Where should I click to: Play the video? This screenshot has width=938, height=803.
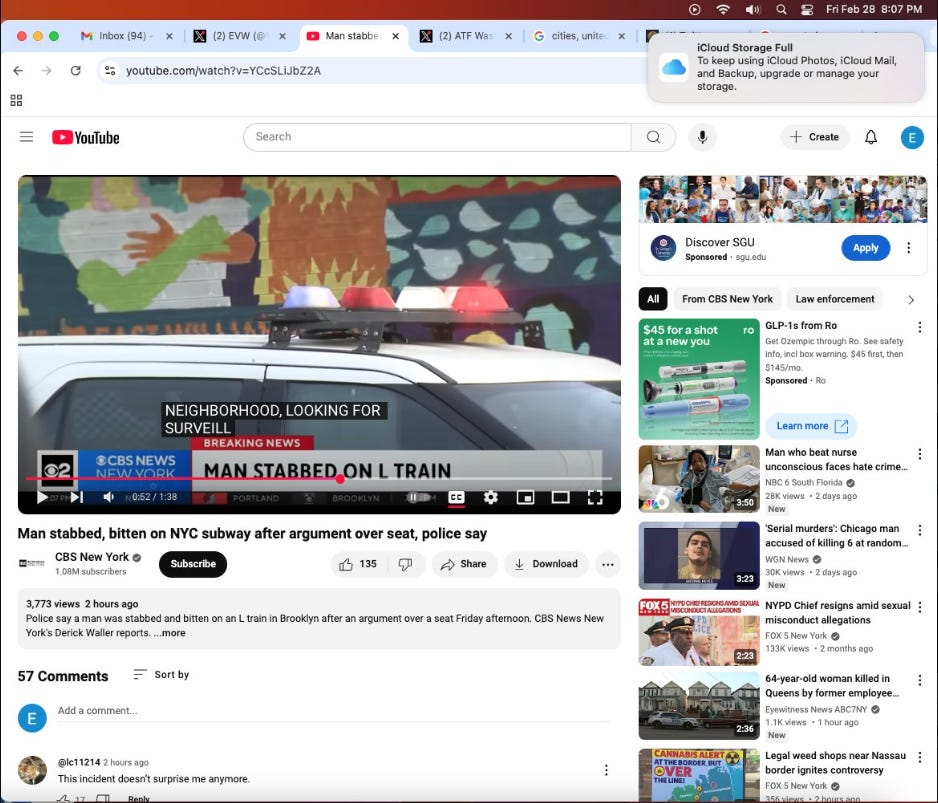pyautogui.click(x=42, y=497)
